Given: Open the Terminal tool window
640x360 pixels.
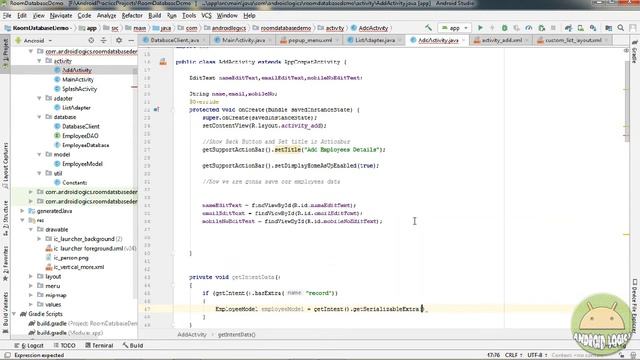Looking at the screenshot, I should pyautogui.click(x=99, y=346).
